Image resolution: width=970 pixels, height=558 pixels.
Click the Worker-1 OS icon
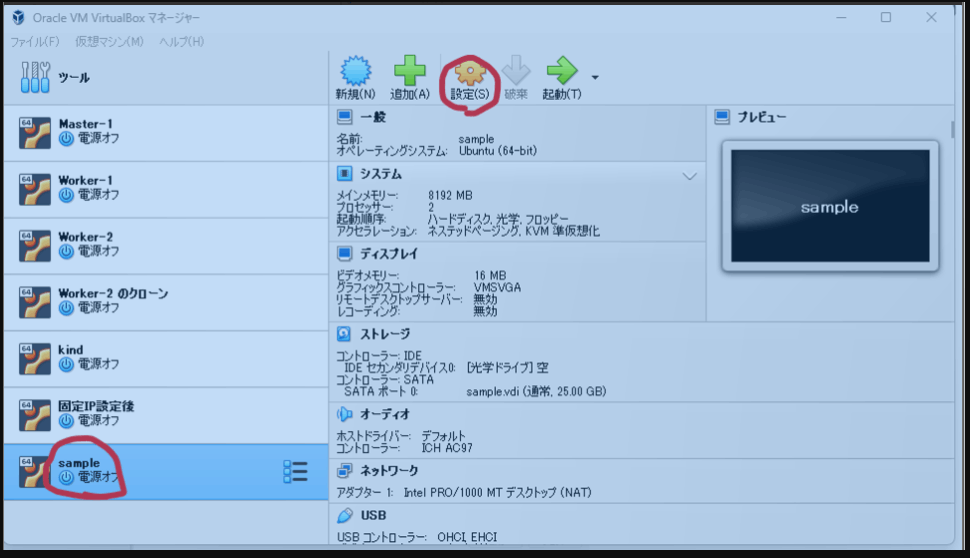pos(35,189)
